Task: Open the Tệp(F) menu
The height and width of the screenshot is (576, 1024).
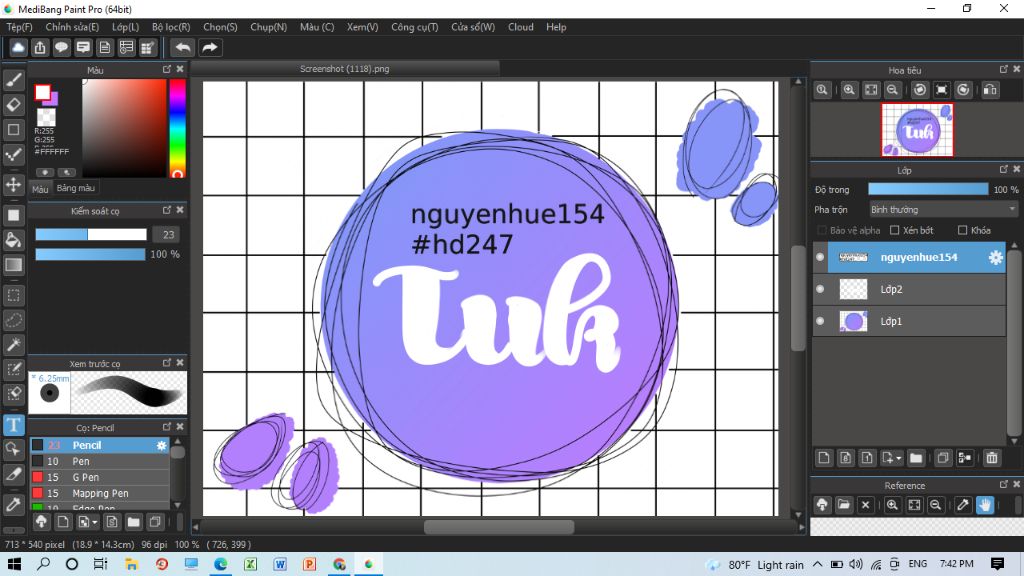Action: 20,27
